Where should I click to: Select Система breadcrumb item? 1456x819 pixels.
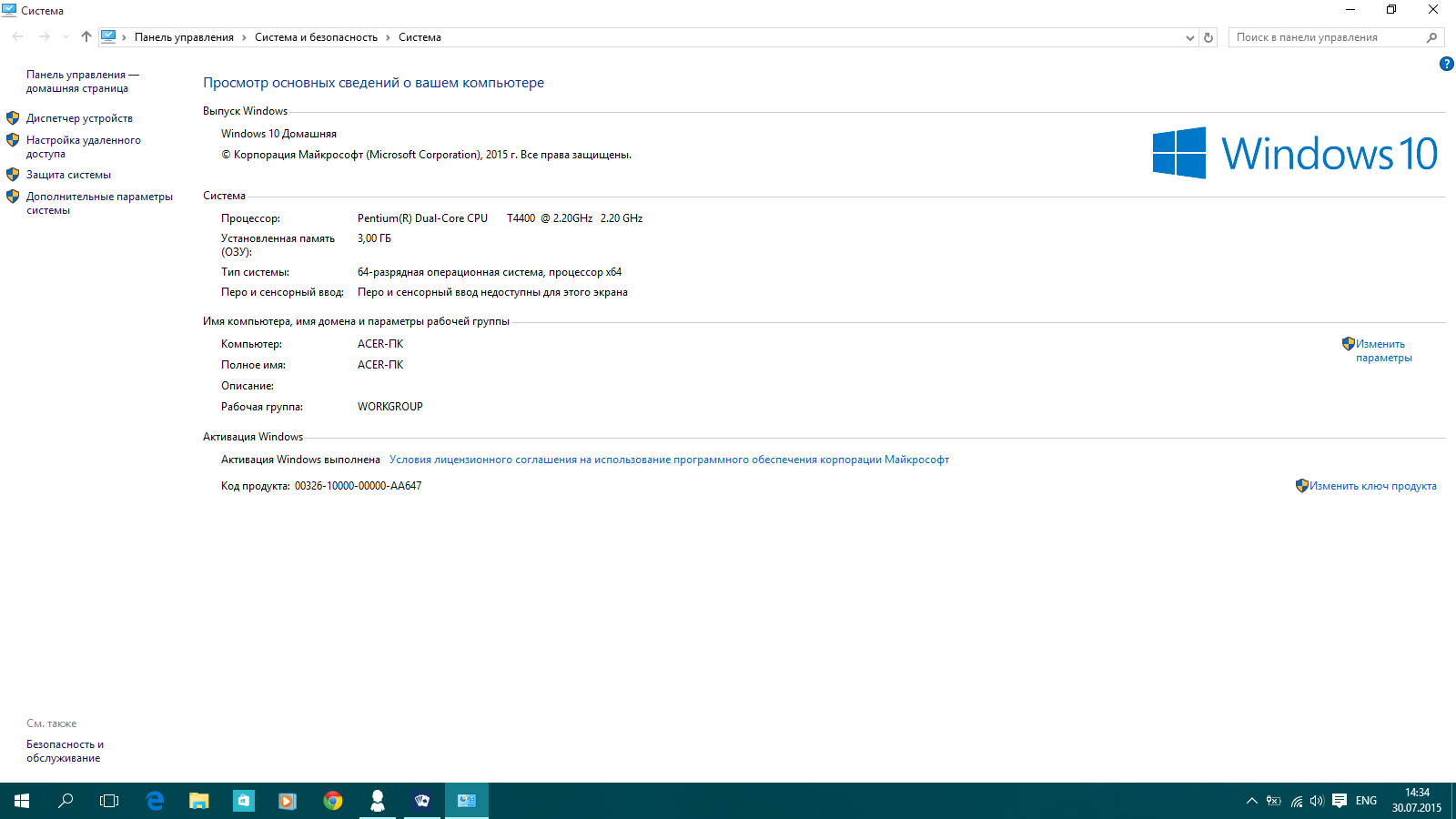click(420, 37)
